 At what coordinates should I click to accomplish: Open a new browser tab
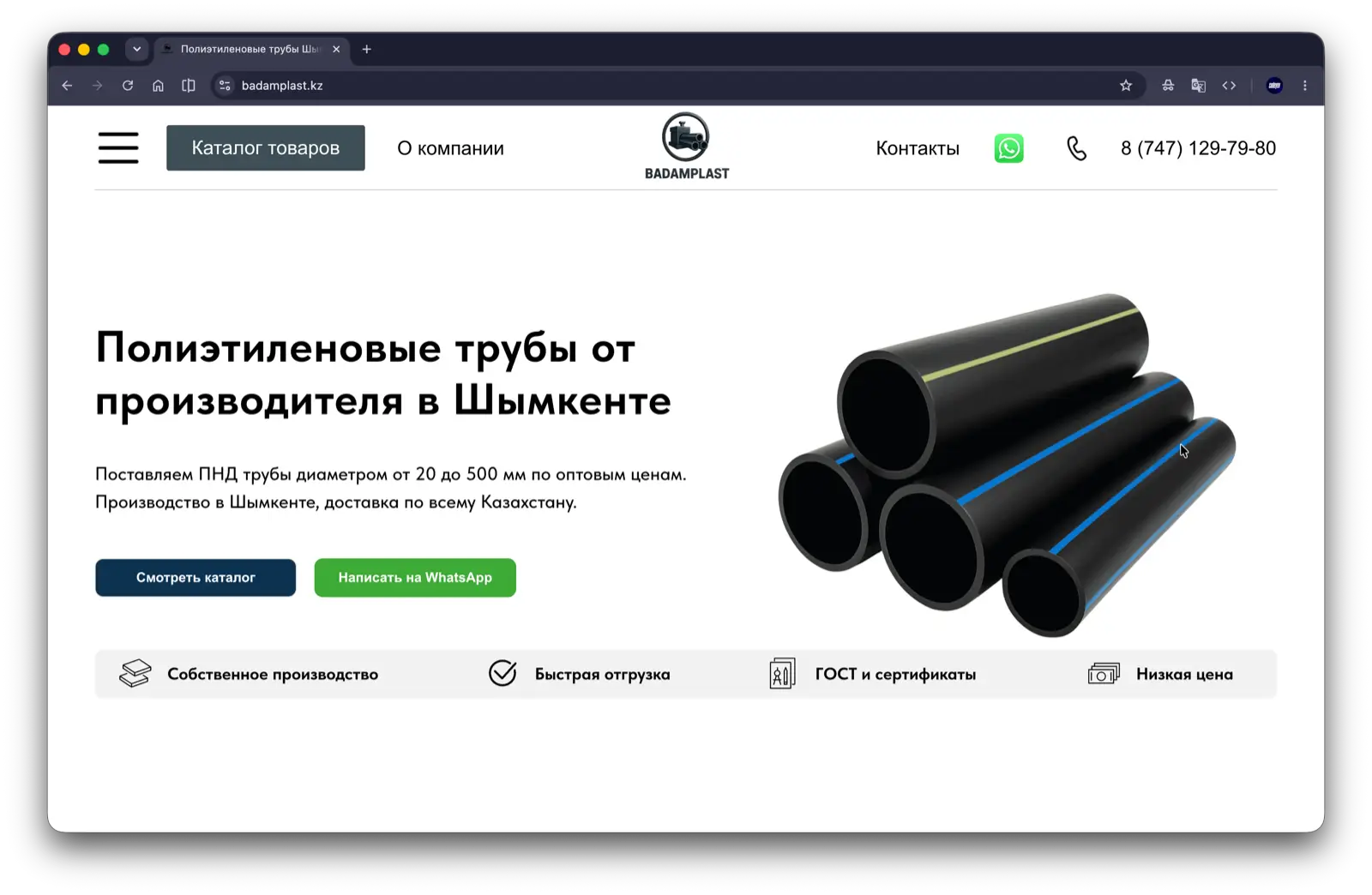click(x=366, y=49)
